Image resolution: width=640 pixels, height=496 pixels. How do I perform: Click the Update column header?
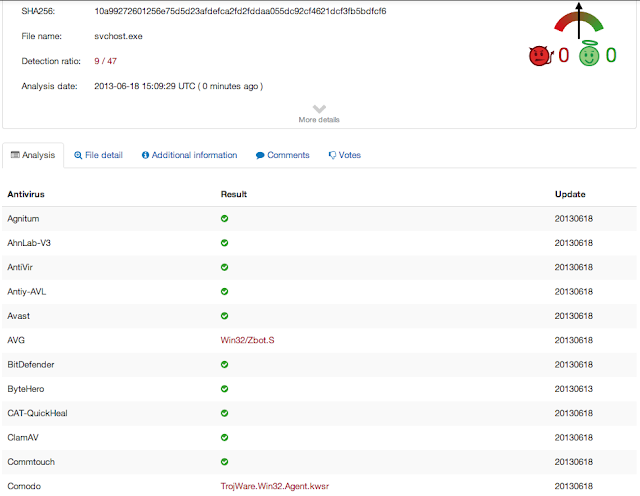(x=570, y=194)
